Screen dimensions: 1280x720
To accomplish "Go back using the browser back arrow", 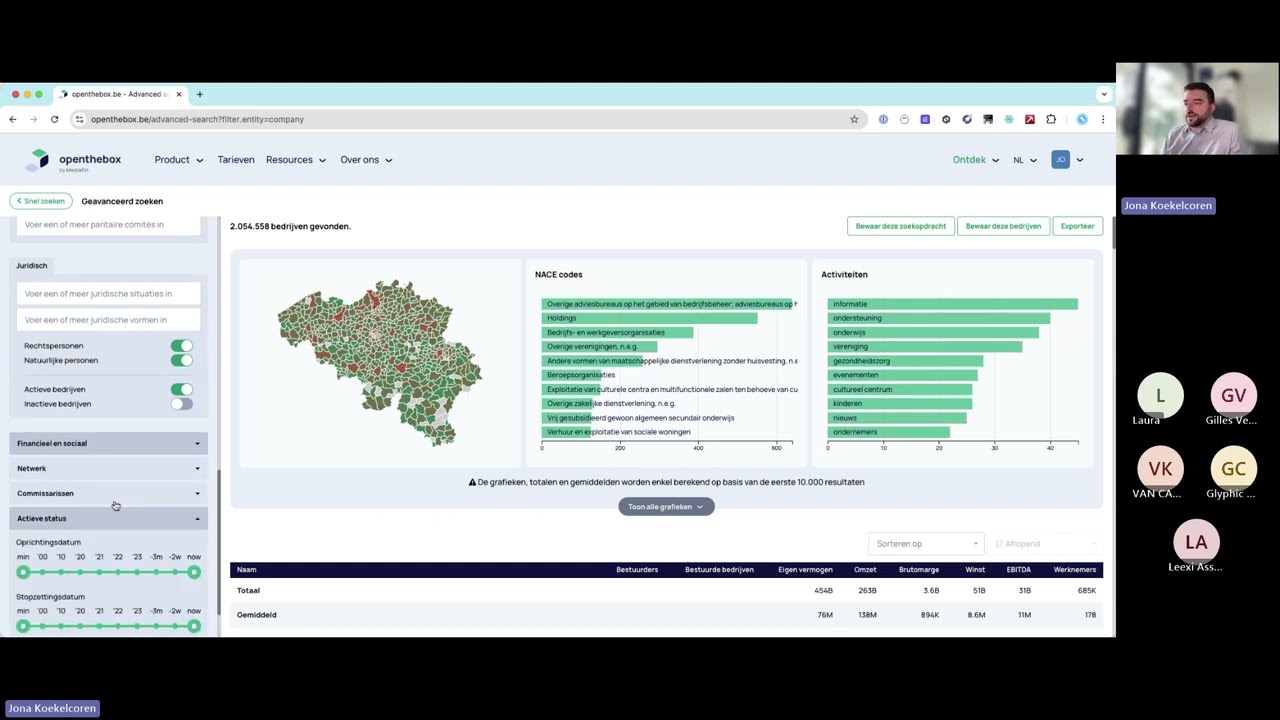I will 13,119.
